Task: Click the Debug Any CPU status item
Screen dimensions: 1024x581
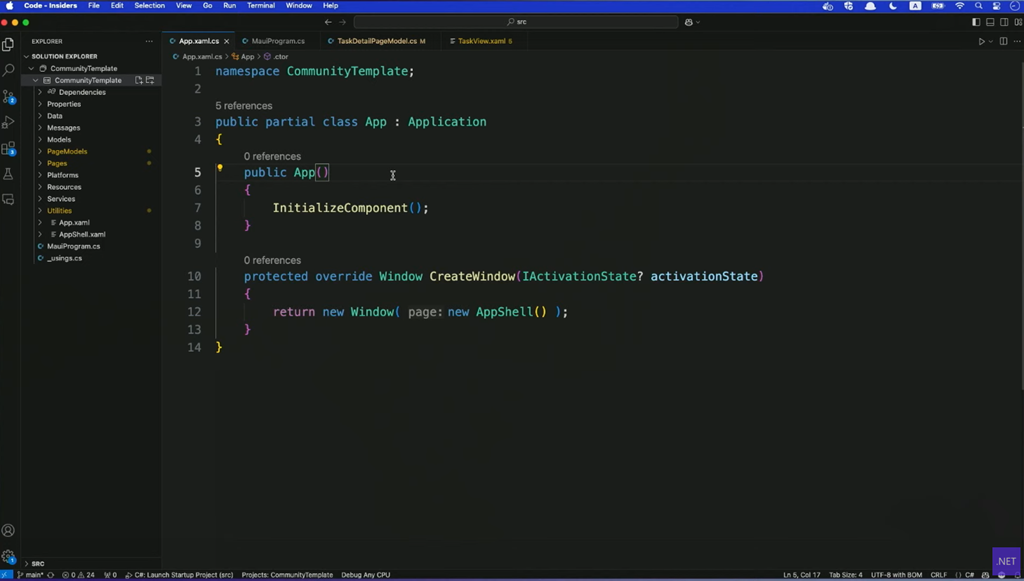Action: pos(366,575)
